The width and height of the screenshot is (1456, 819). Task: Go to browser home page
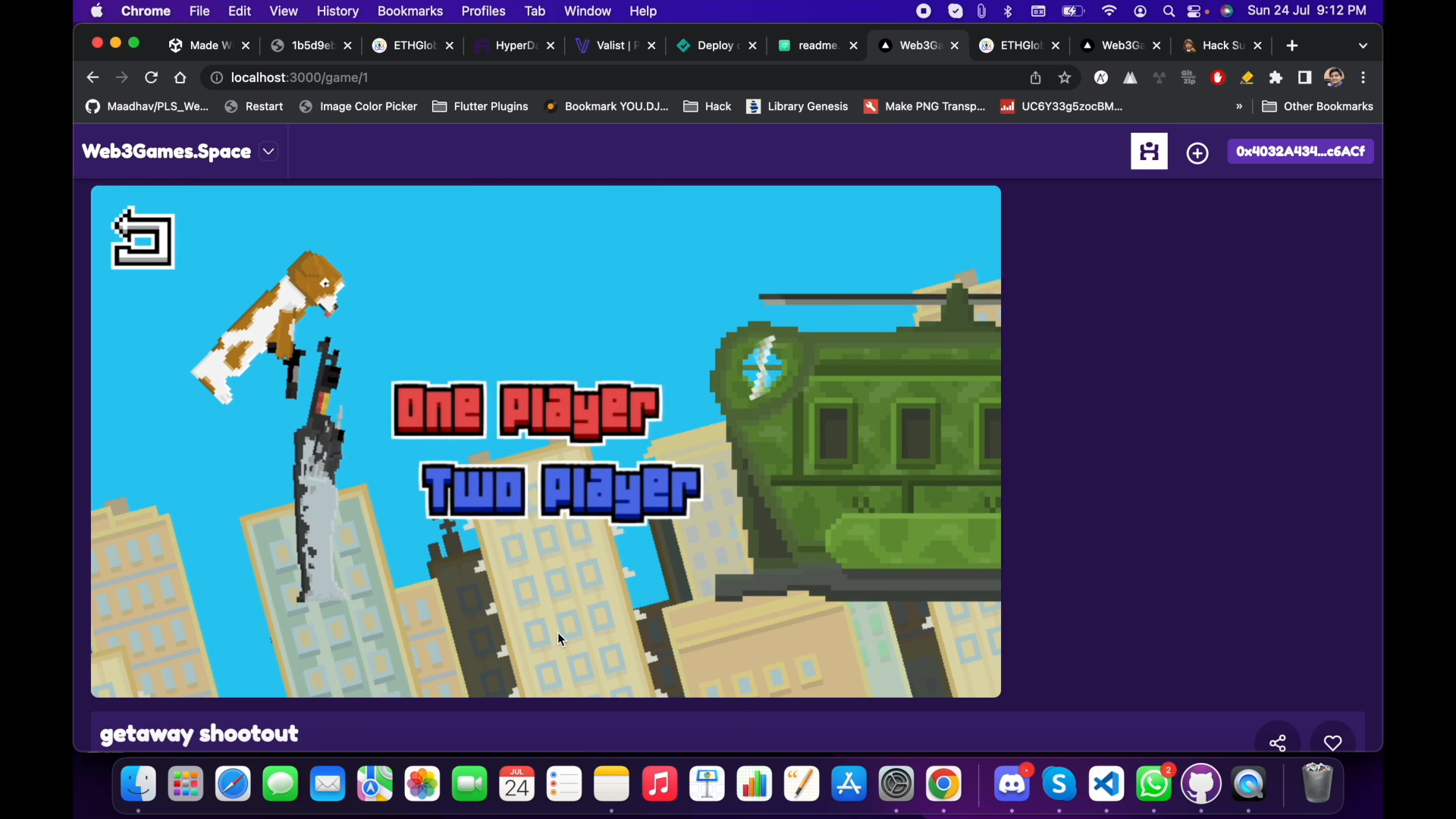point(180,77)
